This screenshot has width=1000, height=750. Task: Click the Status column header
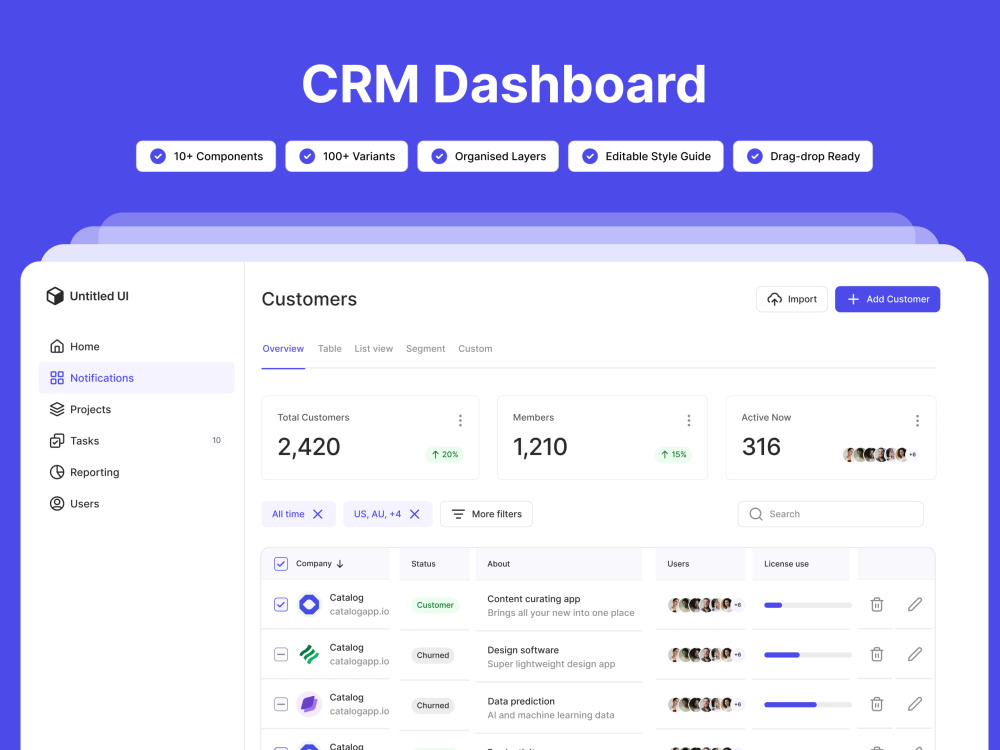(x=423, y=564)
